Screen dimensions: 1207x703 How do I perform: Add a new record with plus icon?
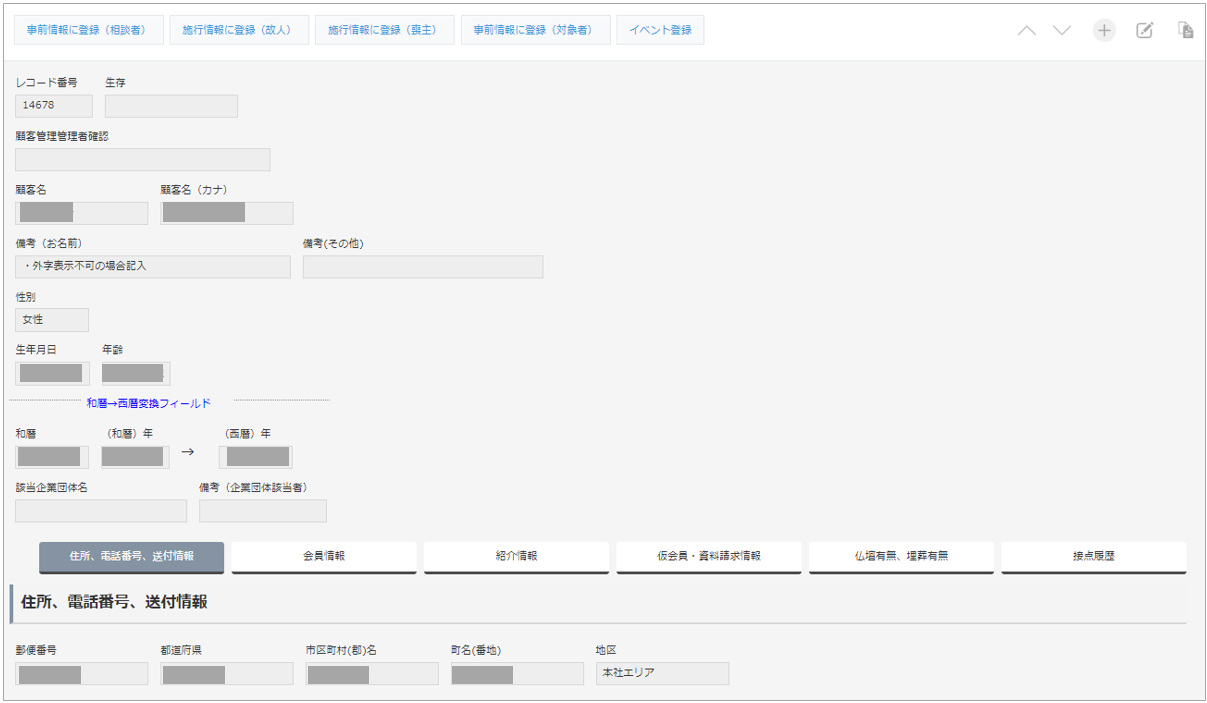(1104, 31)
